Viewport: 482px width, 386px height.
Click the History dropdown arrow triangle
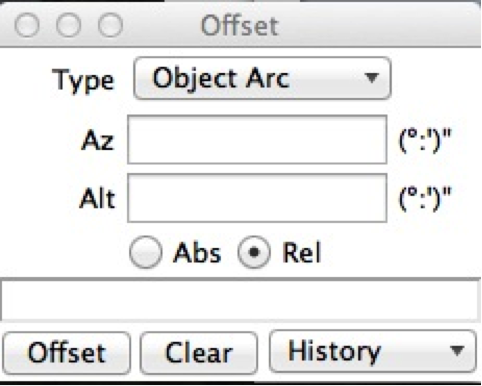click(457, 350)
